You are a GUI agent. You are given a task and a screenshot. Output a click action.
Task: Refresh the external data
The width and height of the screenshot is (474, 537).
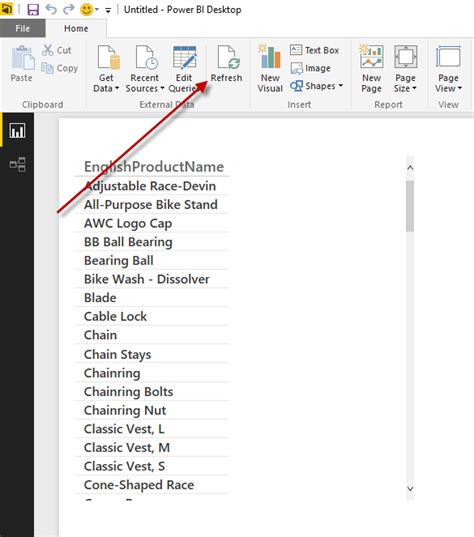(226, 64)
